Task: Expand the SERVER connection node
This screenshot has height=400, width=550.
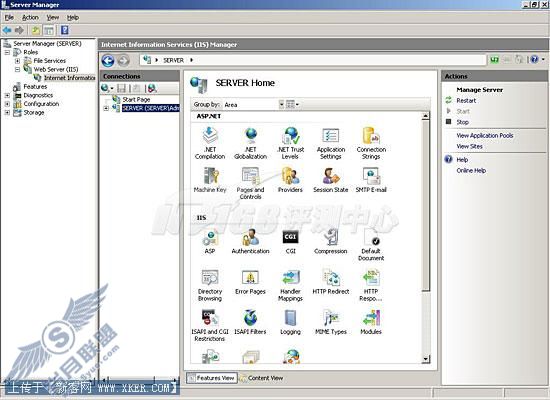Action: tap(106, 108)
